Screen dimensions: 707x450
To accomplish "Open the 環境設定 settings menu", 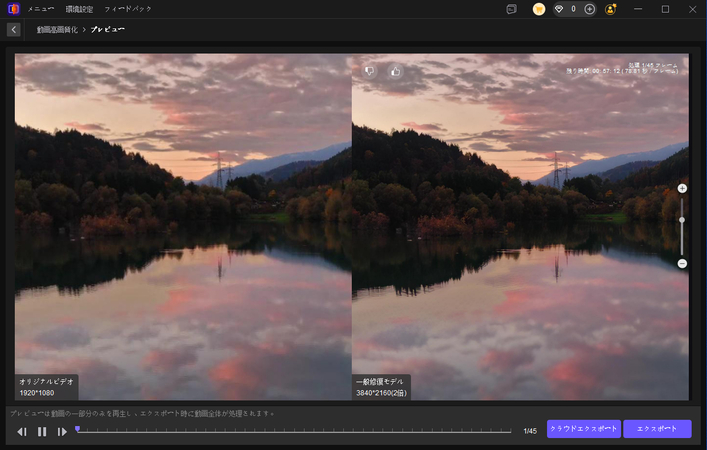I will (79, 9).
